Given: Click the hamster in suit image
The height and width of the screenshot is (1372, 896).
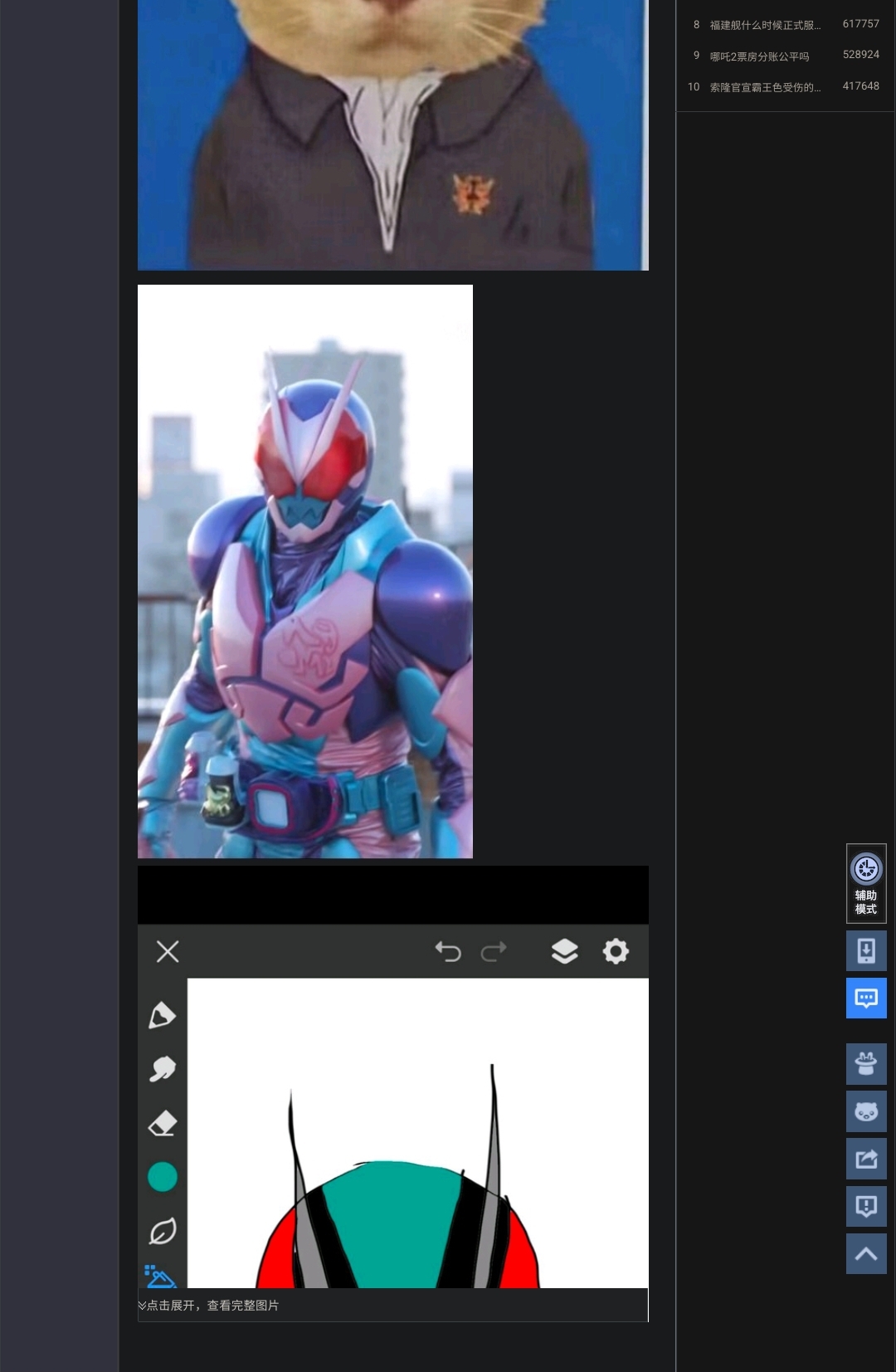Looking at the screenshot, I should point(392,134).
